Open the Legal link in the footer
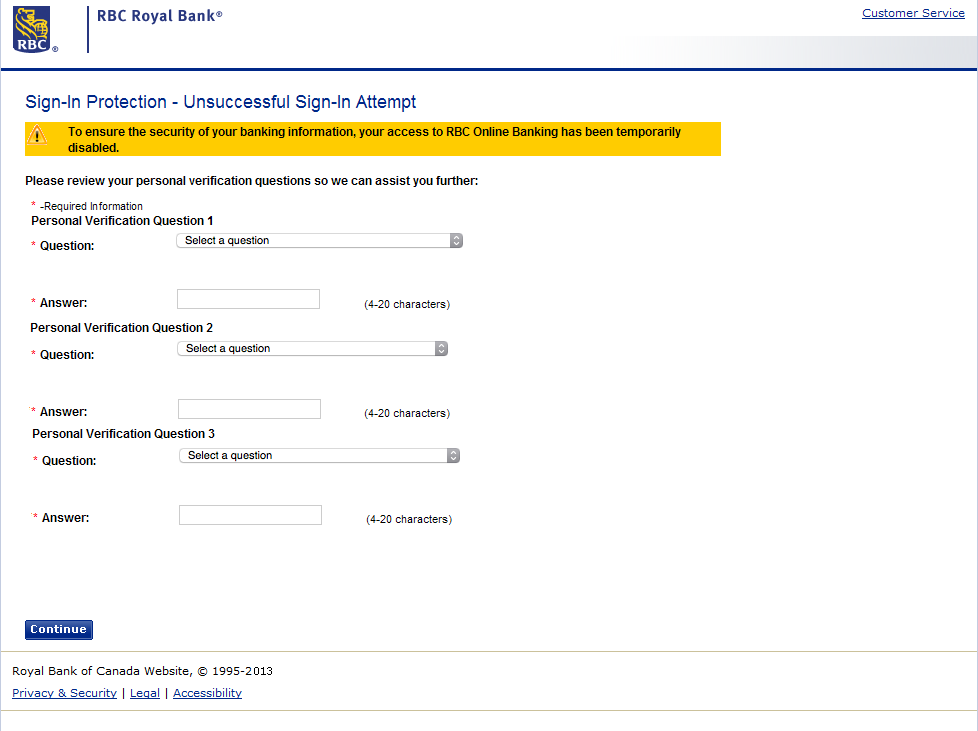The image size is (978, 731). (x=144, y=693)
